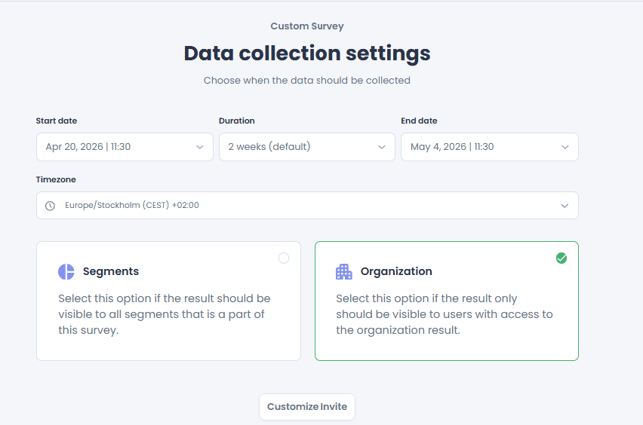Click 'Choose when the data should be collected' subtitle
Screen dimensions: 643x425
click(x=307, y=80)
